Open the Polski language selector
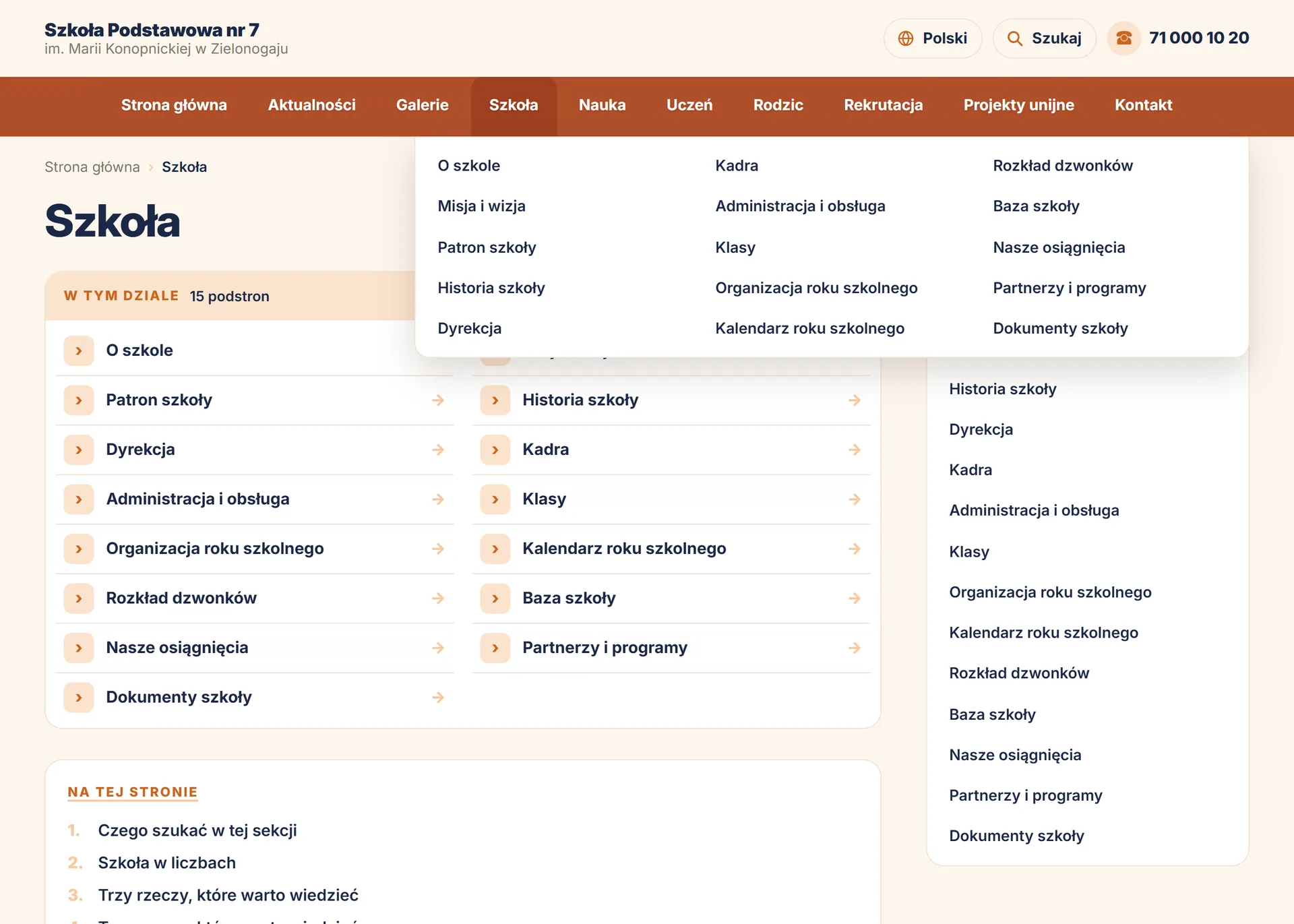 pos(933,38)
